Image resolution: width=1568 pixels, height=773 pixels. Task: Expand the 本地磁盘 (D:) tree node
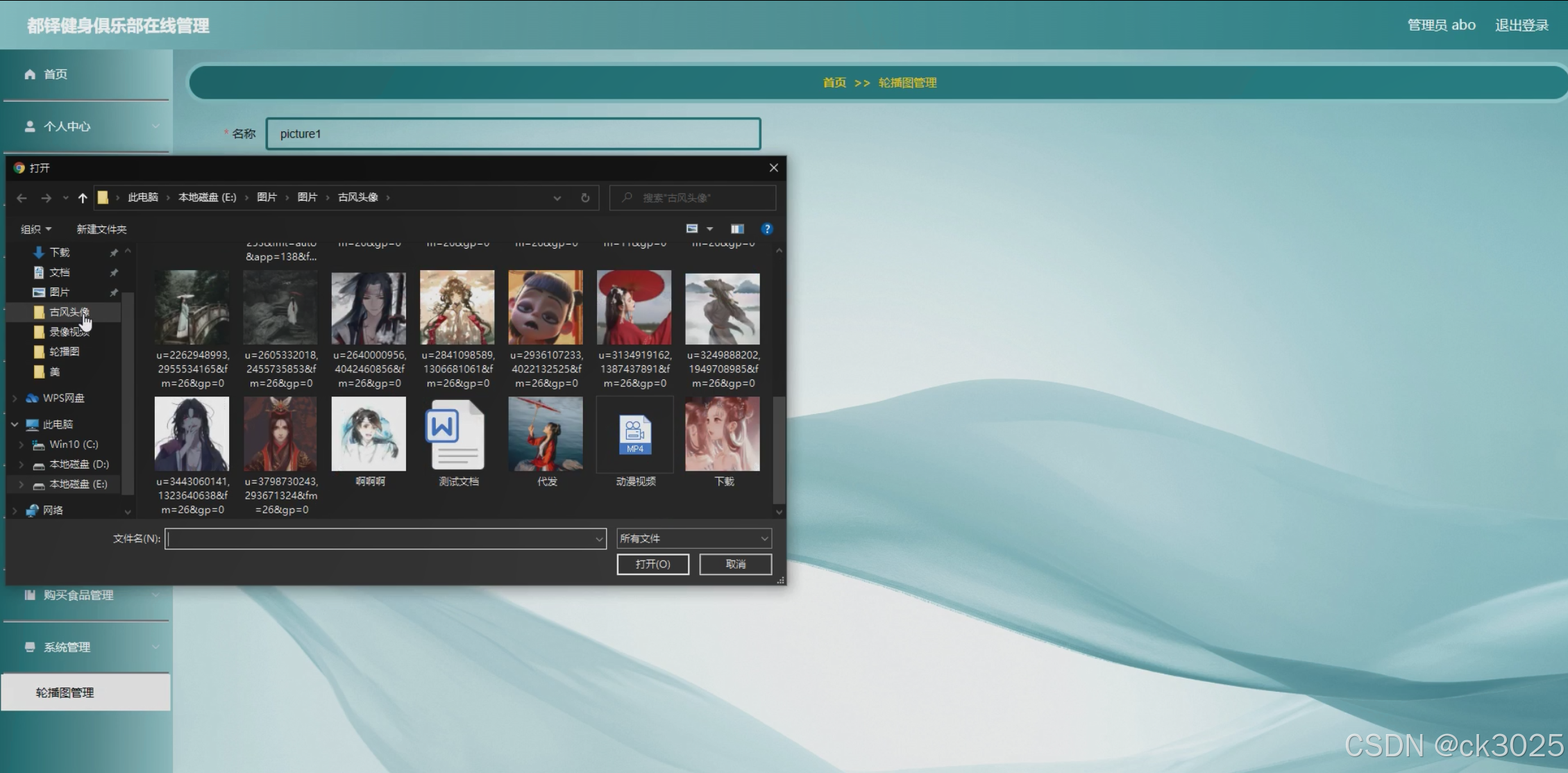(22, 465)
